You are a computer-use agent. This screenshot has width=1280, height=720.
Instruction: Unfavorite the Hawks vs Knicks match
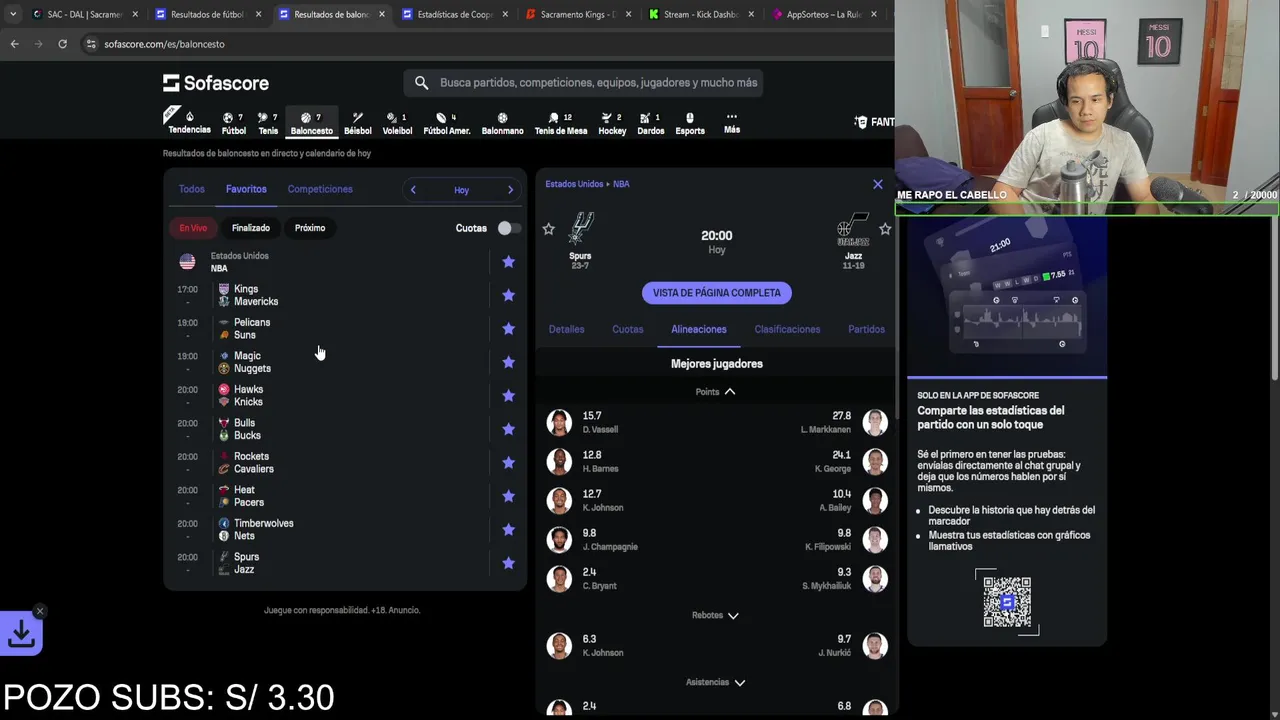click(508, 396)
